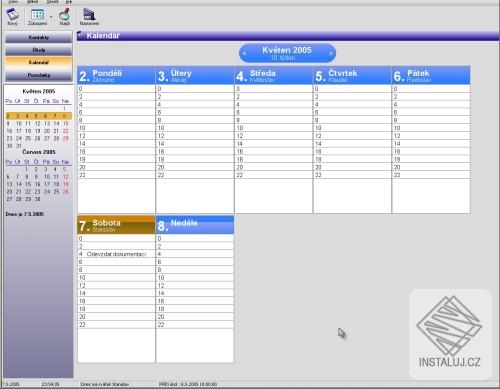The width and height of the screenshot is (500, 389).
Task: Click the Zobrazení view toolbar icon
Action: click(37, 17)
